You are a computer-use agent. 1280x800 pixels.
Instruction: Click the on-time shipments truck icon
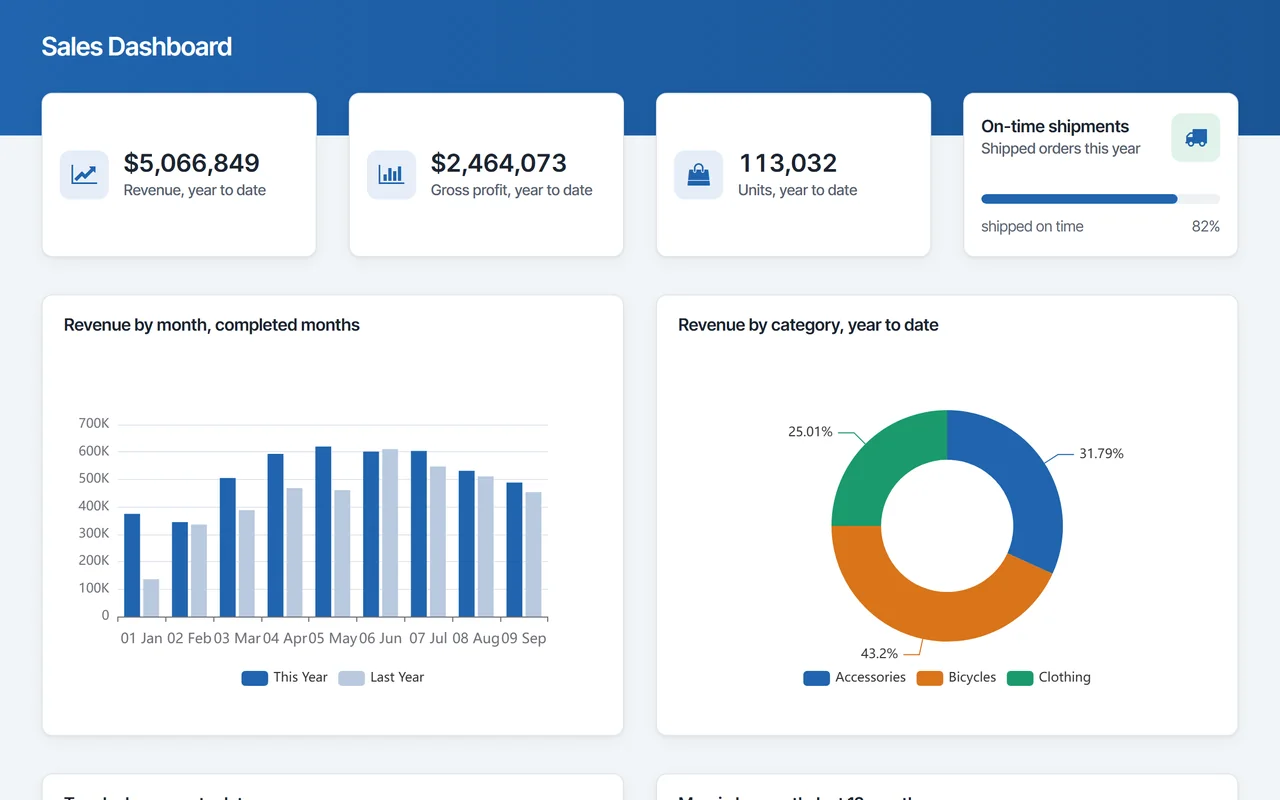(x=1195, y=138)
